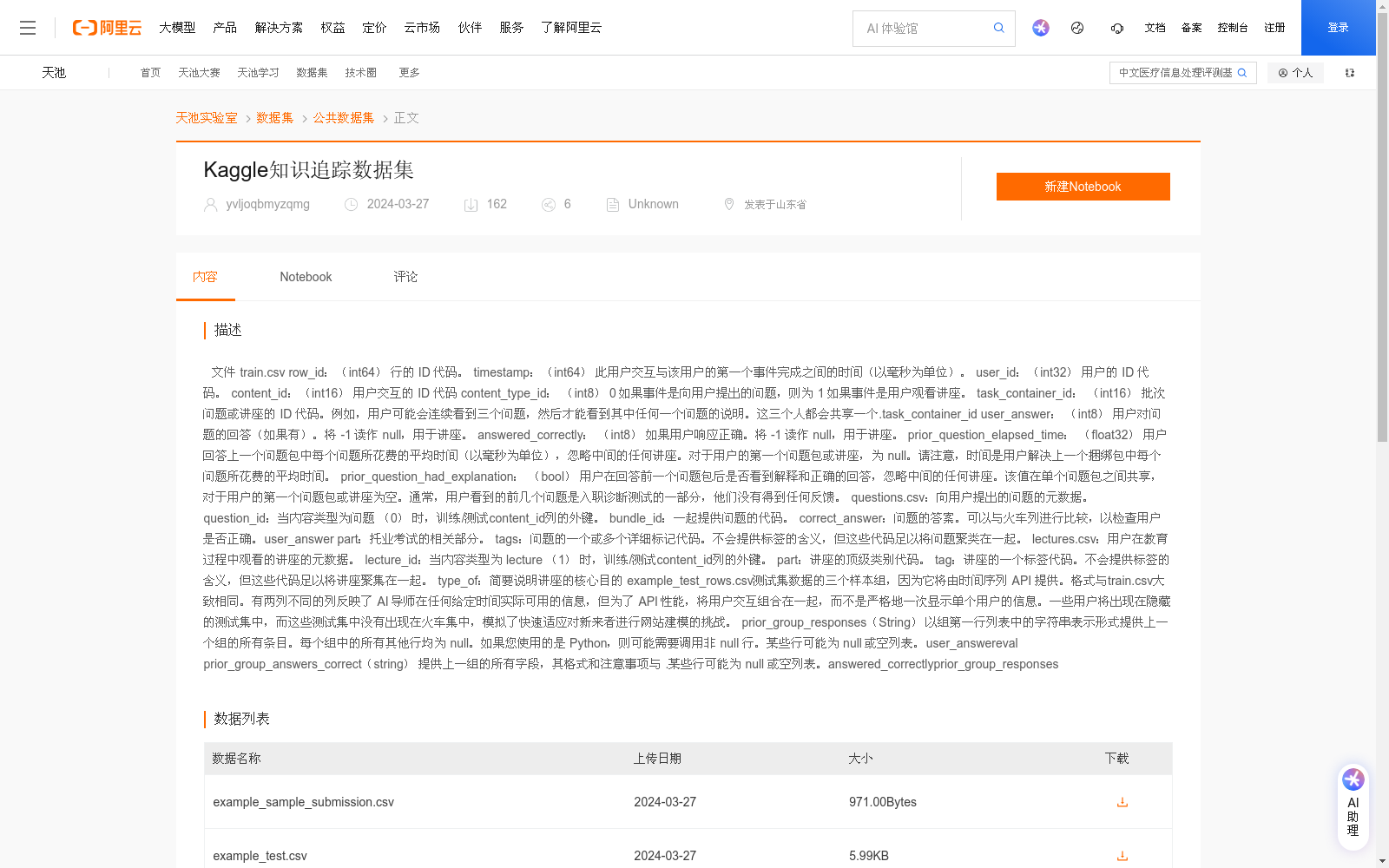This screenshot has width=1389, height=868.
Task: Click 新建Notebook button
Action: coord(1083,187)
